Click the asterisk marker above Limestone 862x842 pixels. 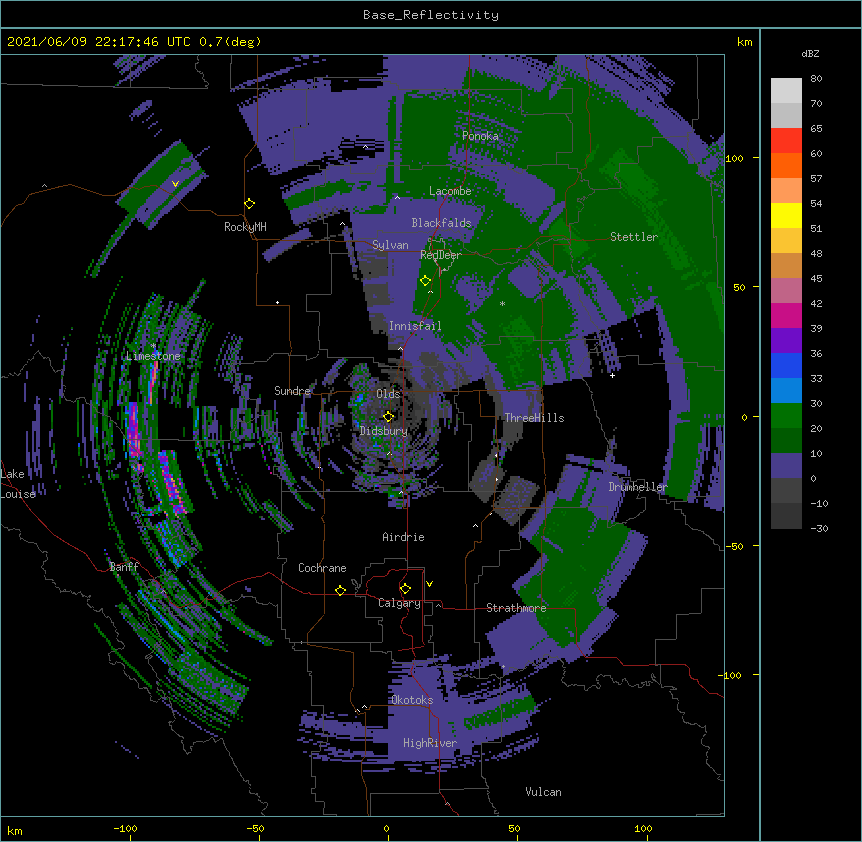click(153, 346)
